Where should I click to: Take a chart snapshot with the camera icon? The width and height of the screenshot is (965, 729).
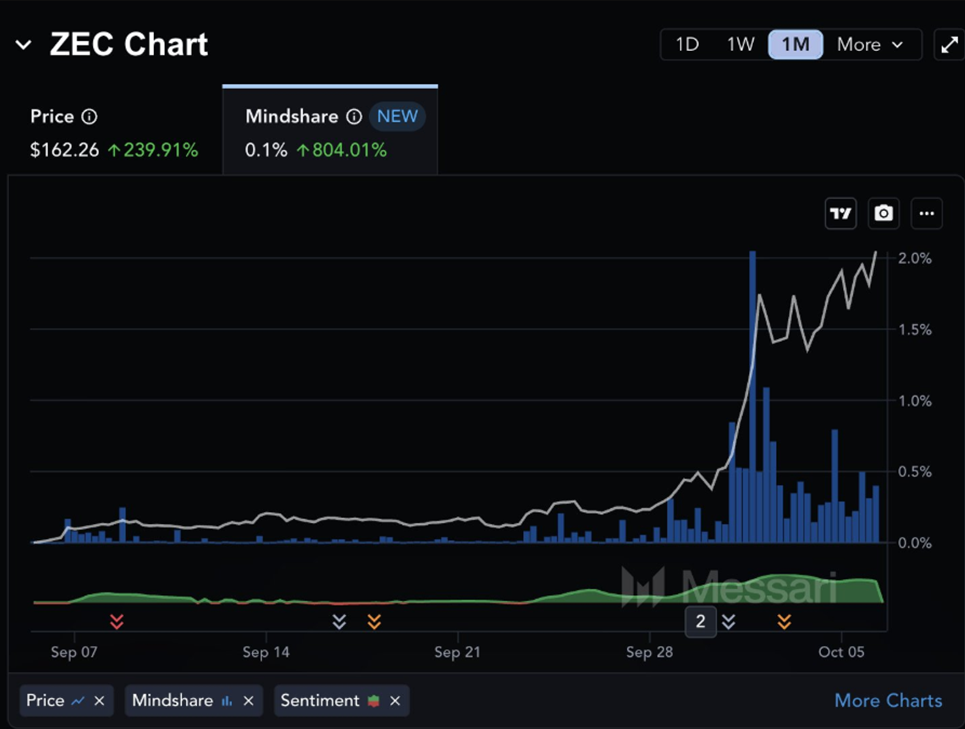[883, 213]
